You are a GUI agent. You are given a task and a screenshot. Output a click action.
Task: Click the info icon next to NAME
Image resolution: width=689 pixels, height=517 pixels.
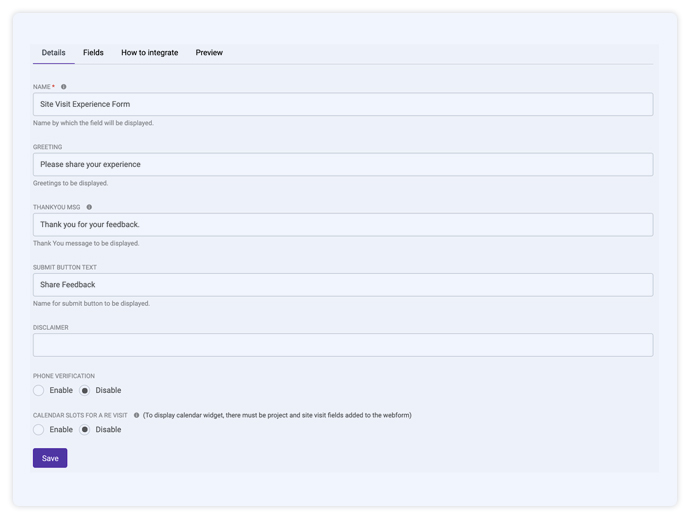[x=64, y=87]
